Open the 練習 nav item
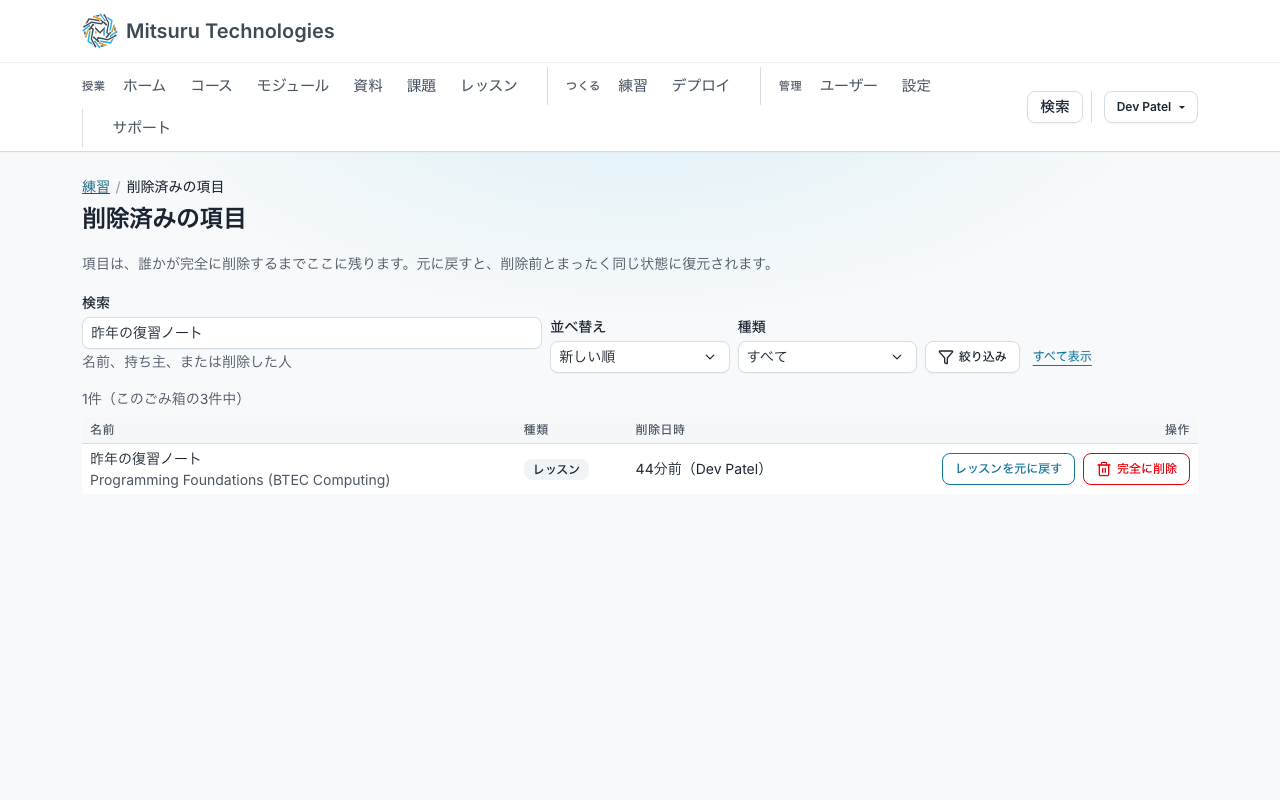The height and width of the screenshot is (800, 1280). 633,86
